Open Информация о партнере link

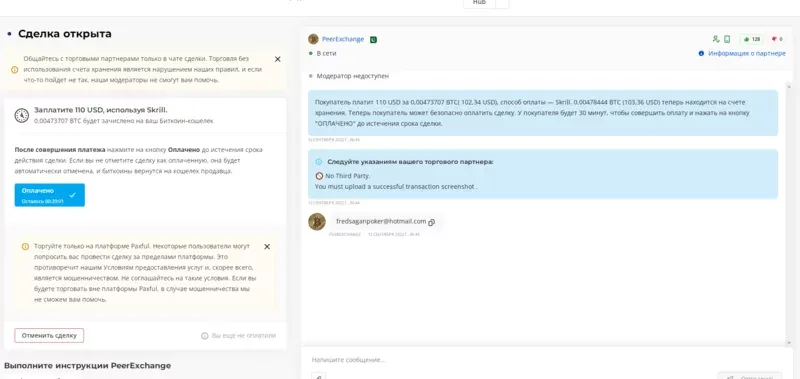pyautogui.click(x=747, y=54)
